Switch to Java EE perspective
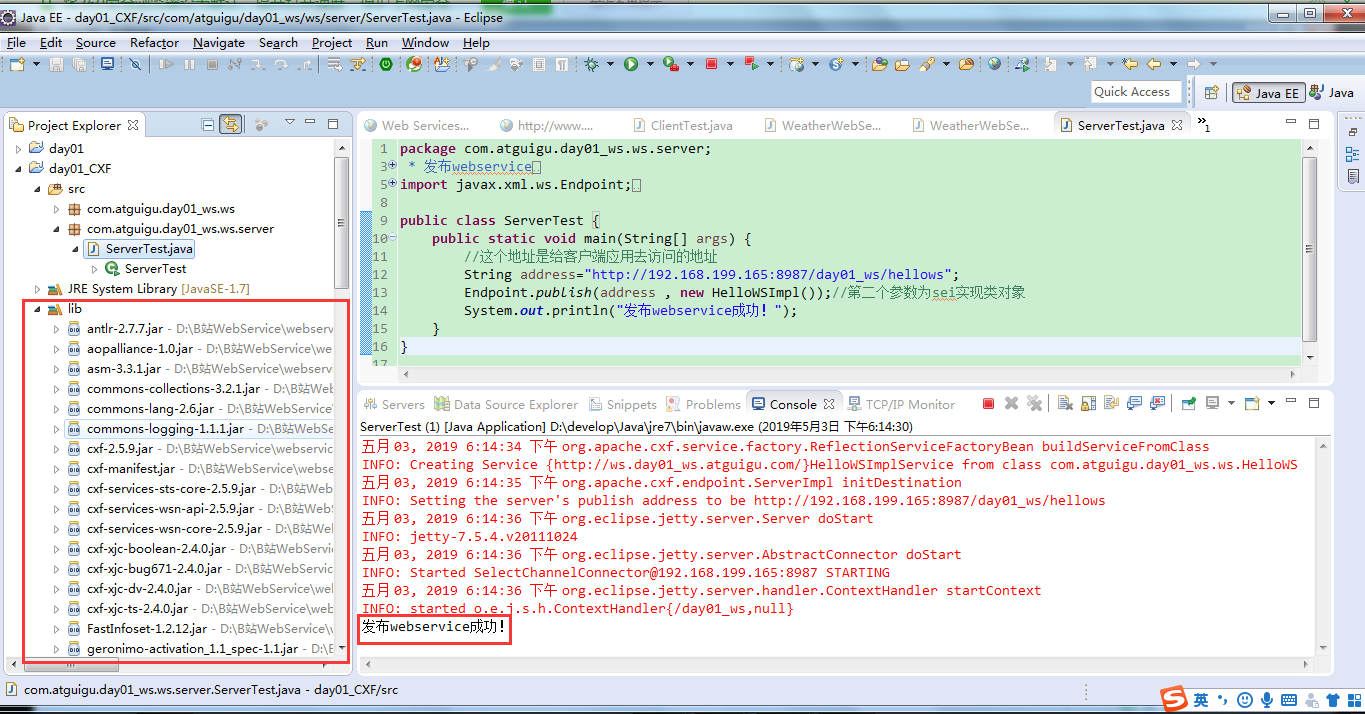This screenshot has width=1365, height=714. click(x=1267, y=92)
